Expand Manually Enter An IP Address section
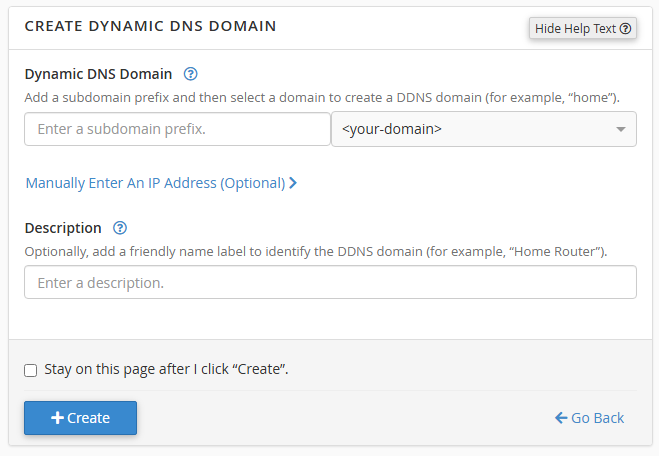659x456 pixels. point(155,184)
